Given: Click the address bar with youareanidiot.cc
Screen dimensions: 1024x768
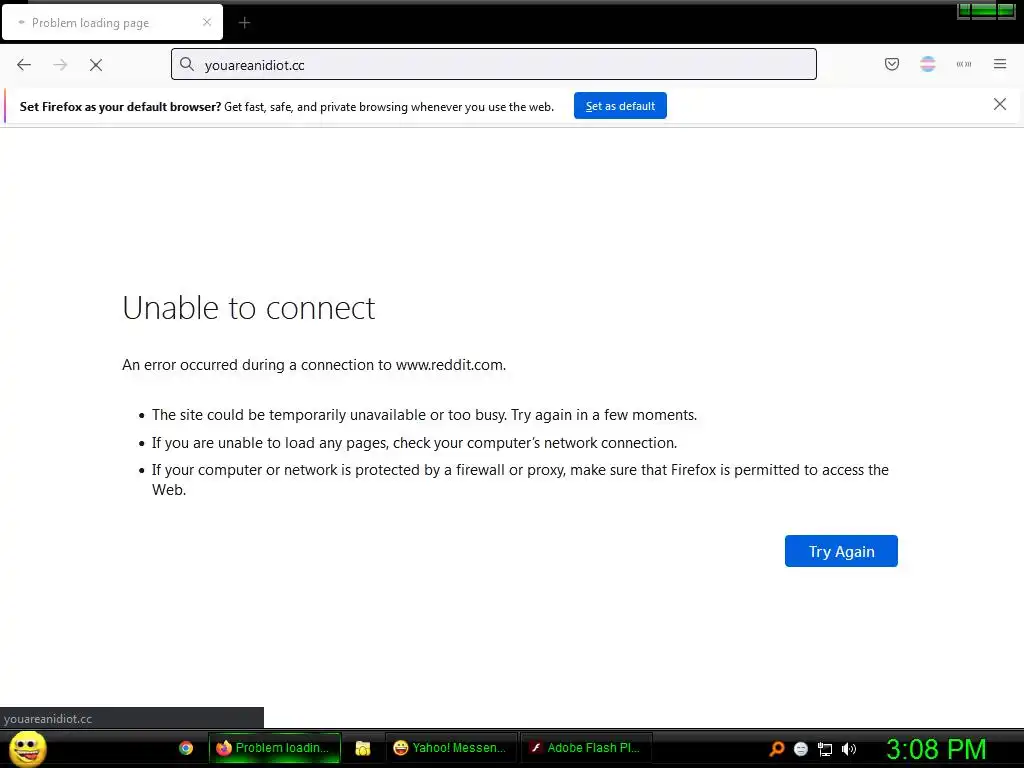Looking at the screenshot, I should (494, 64).
